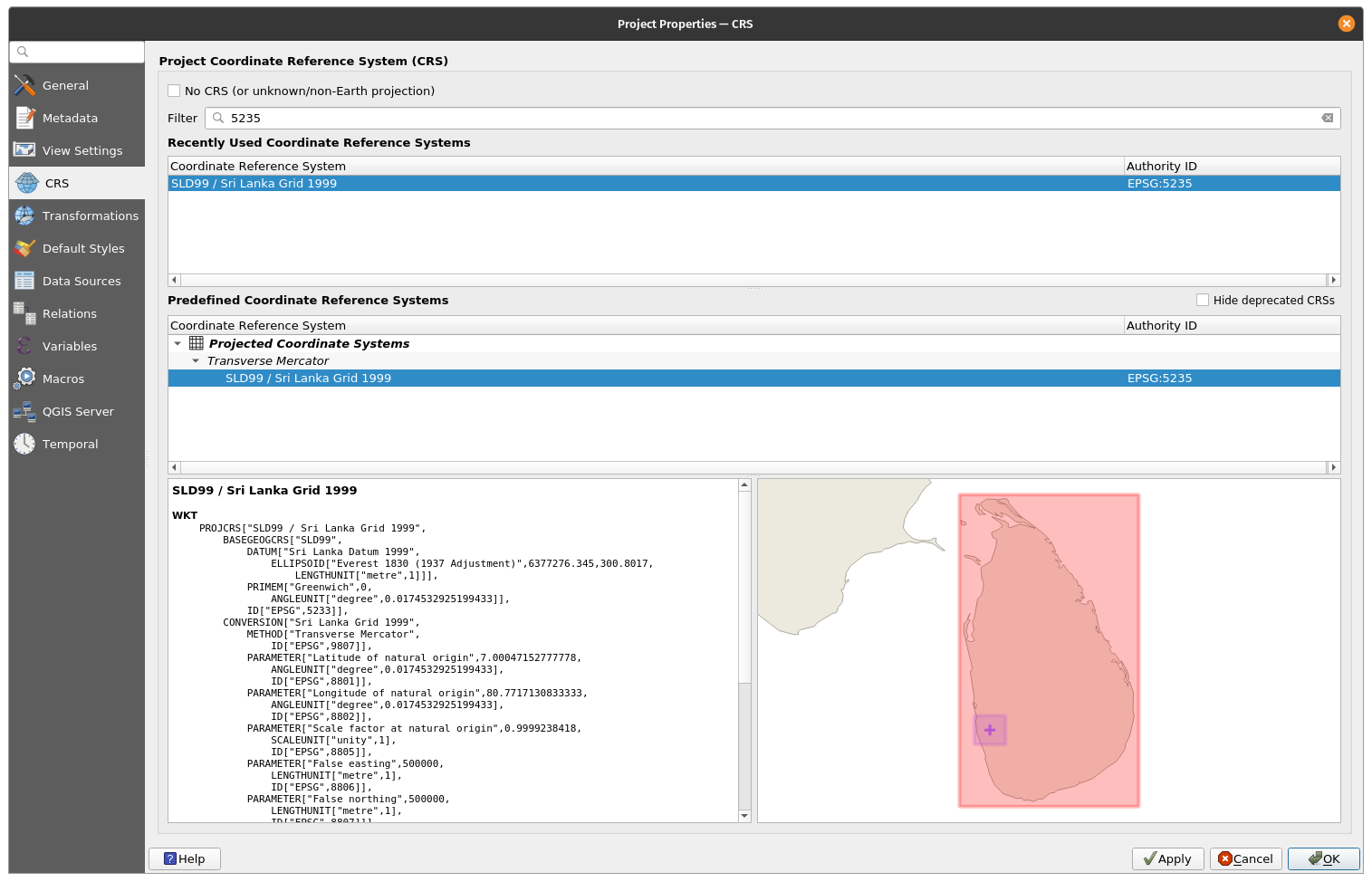Open the Transformations icon
This screenshot has width=1372, height=882.
24,216
